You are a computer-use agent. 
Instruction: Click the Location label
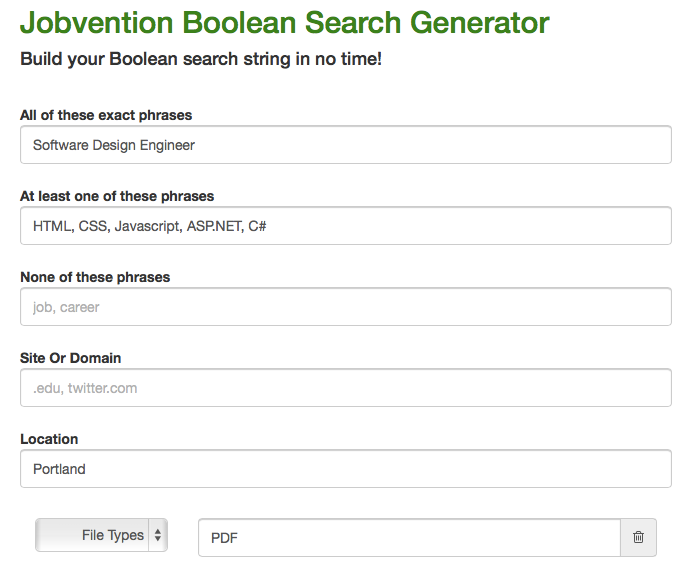pyautogui.click(x=49, y=439)
